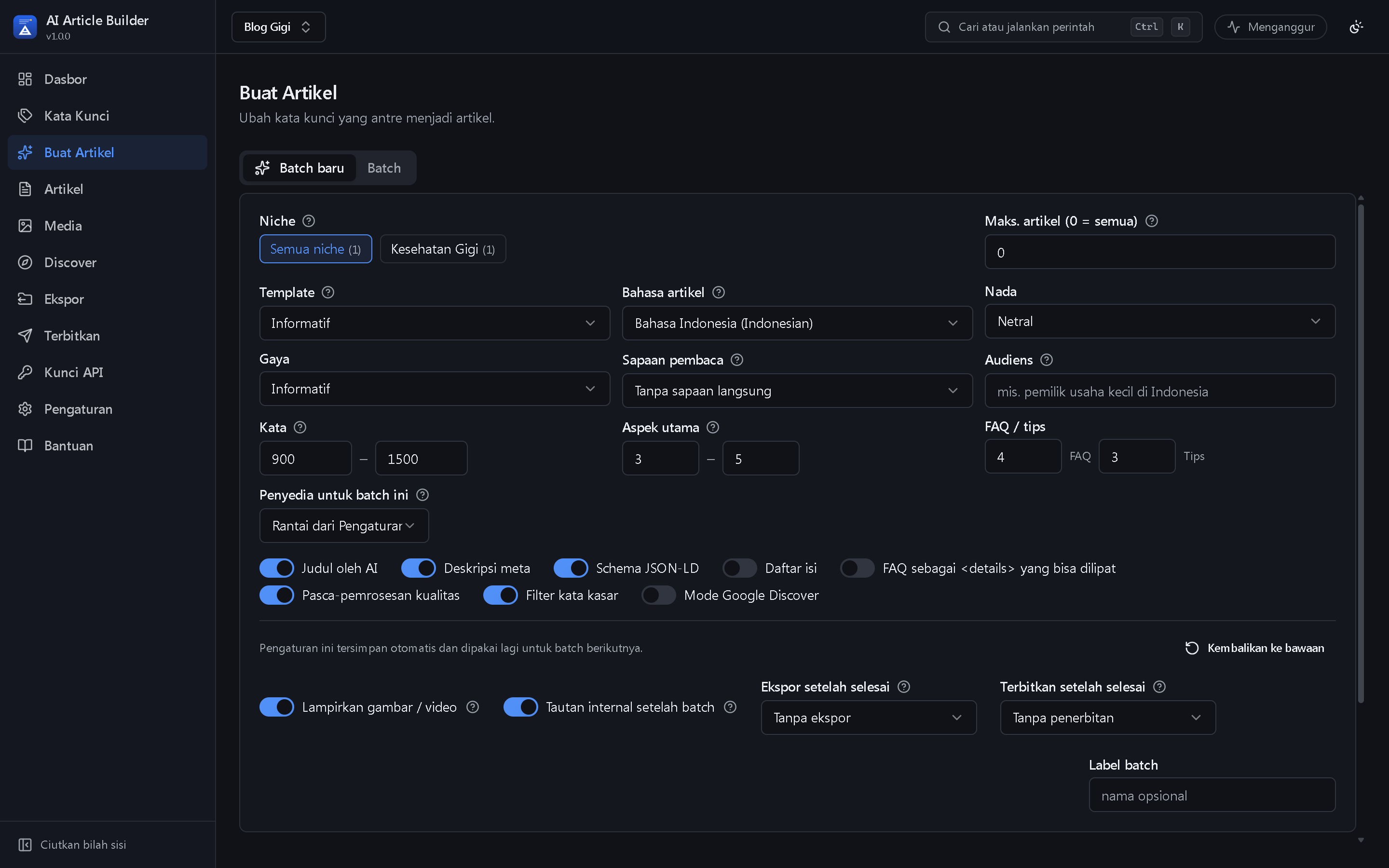Click the Audiens help icon
Image resolution: width=1389 pixels, height=868 pixels.
(x=1047, y=360)
